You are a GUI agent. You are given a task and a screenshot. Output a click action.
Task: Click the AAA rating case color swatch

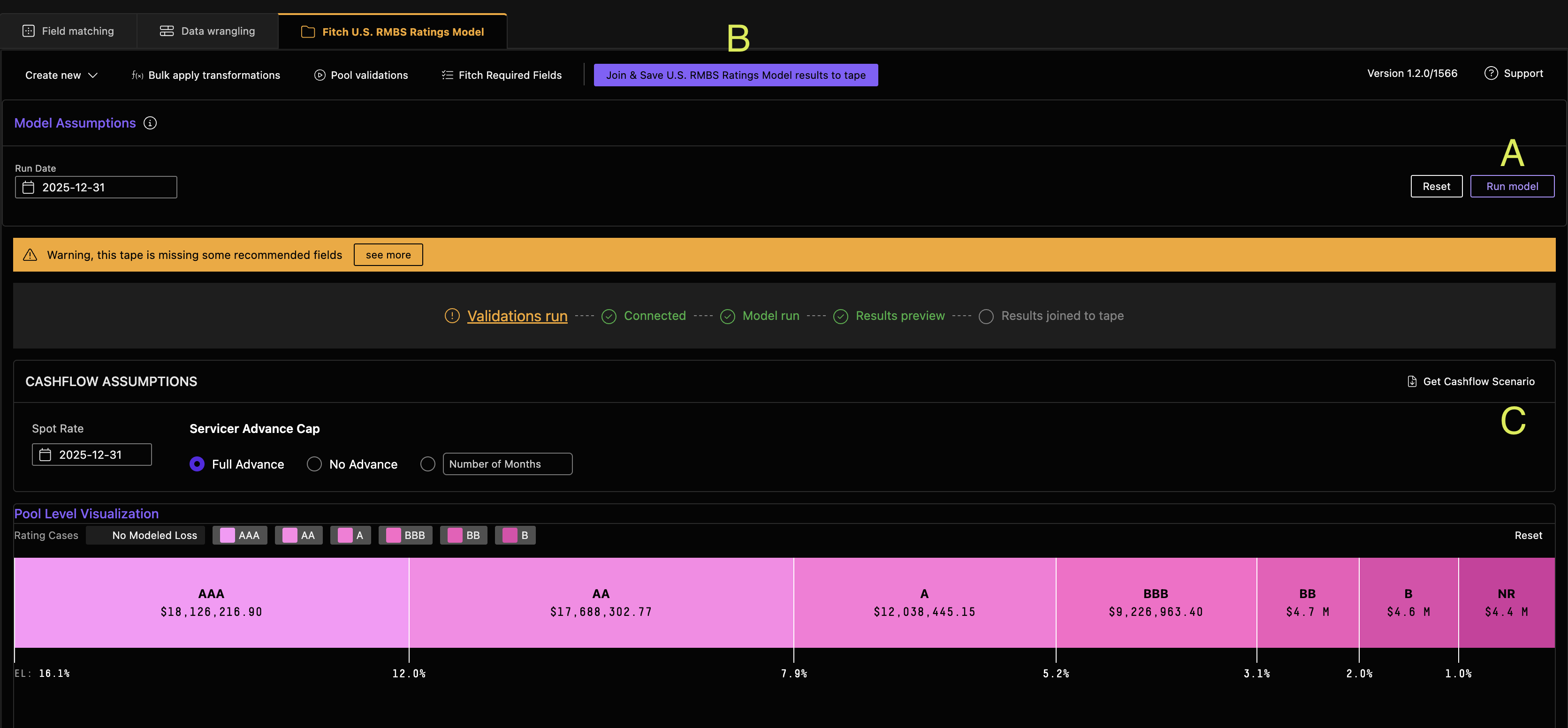227,536
